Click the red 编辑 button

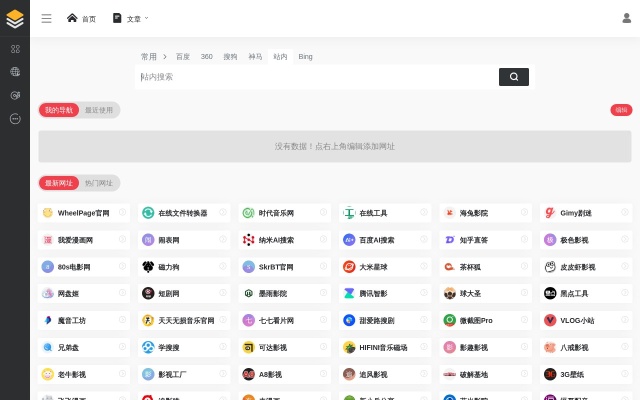pyautogui.click(x=621, y=110)
